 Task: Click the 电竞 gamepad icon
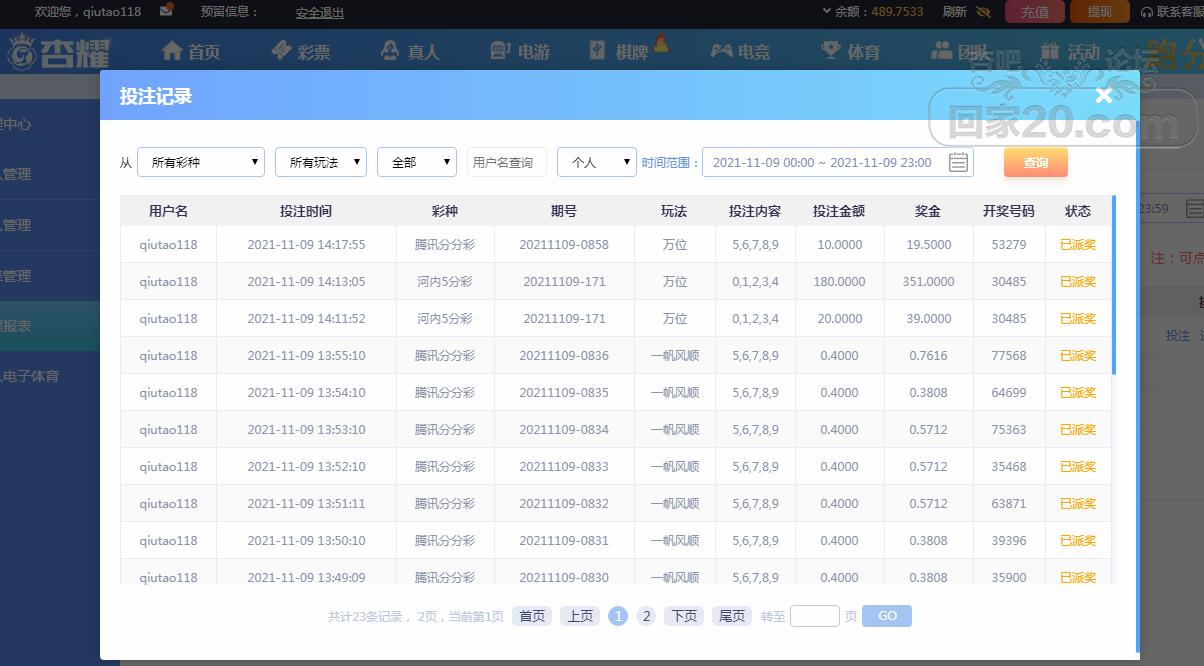(x=721, y=51)
